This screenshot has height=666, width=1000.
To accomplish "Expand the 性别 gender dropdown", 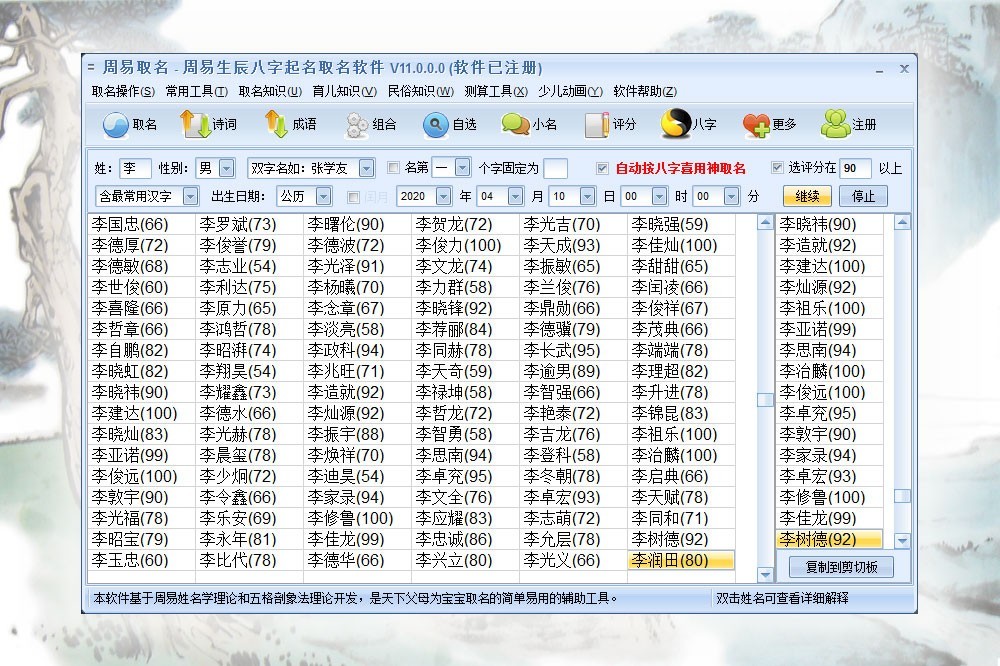I will [x=226, y=168].
